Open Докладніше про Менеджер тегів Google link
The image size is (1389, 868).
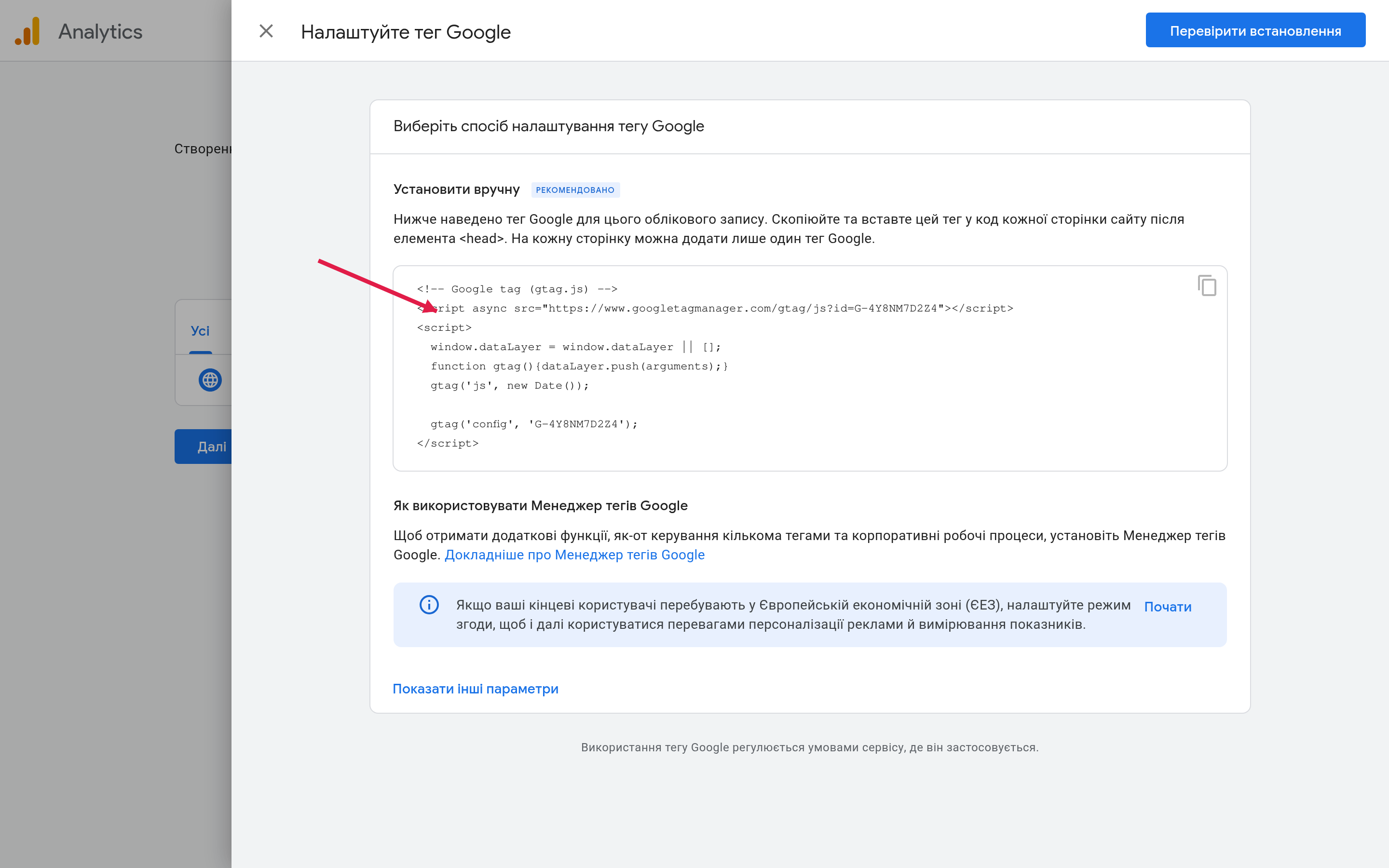(x=574, y=555)
